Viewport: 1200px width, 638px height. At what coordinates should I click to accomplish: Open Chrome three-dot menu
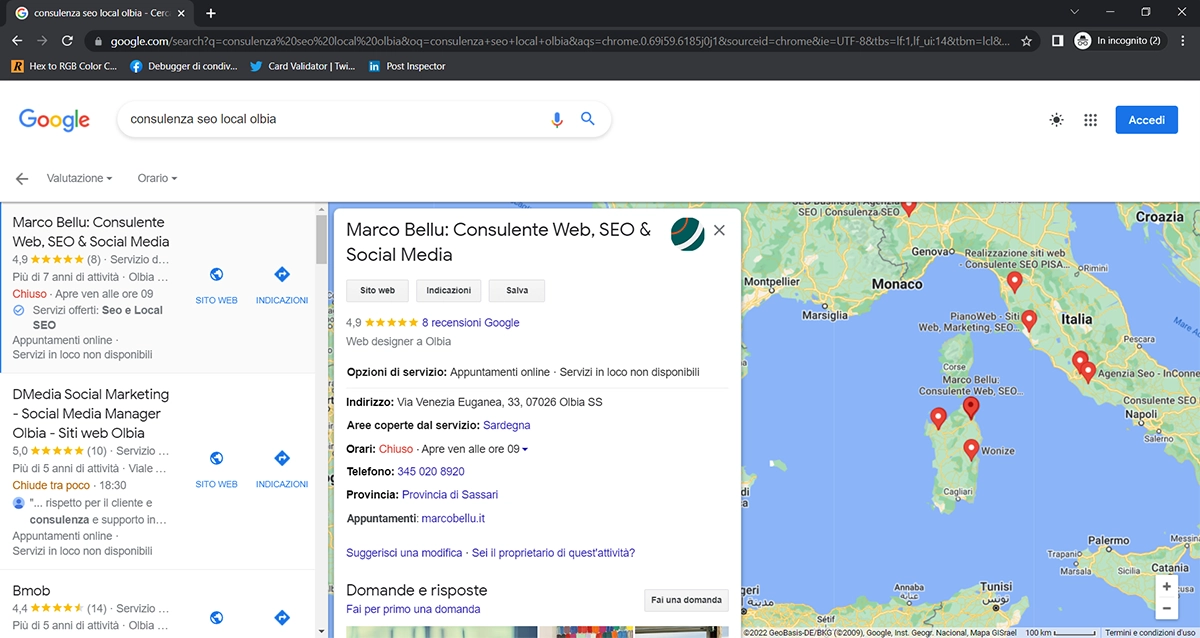(x=1183, y=41)
